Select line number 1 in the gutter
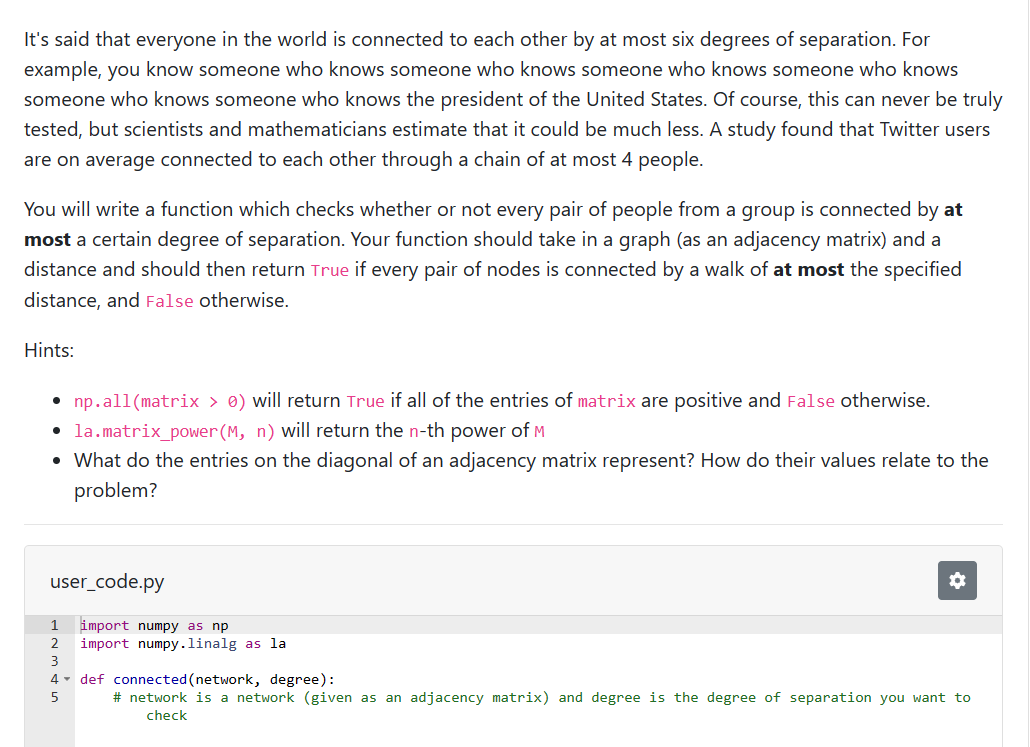 pyautogui.click(x=53, y=625)
